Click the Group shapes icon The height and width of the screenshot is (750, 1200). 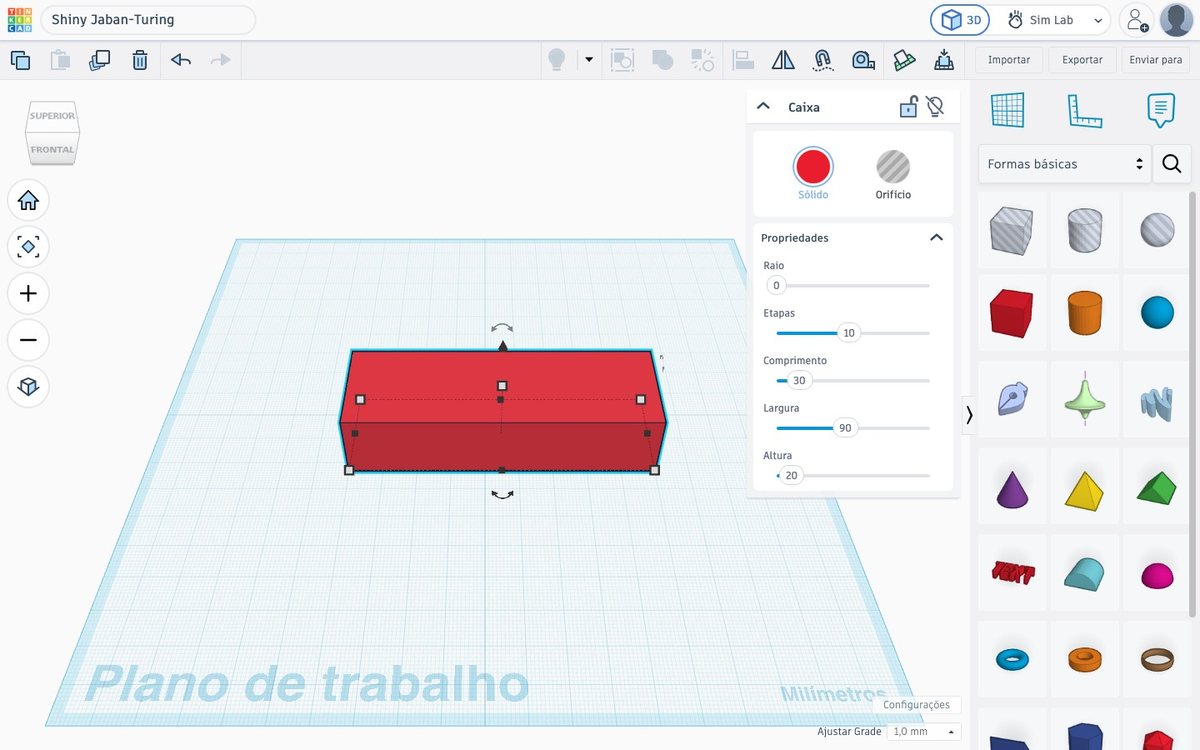click(x=623, y=60)
